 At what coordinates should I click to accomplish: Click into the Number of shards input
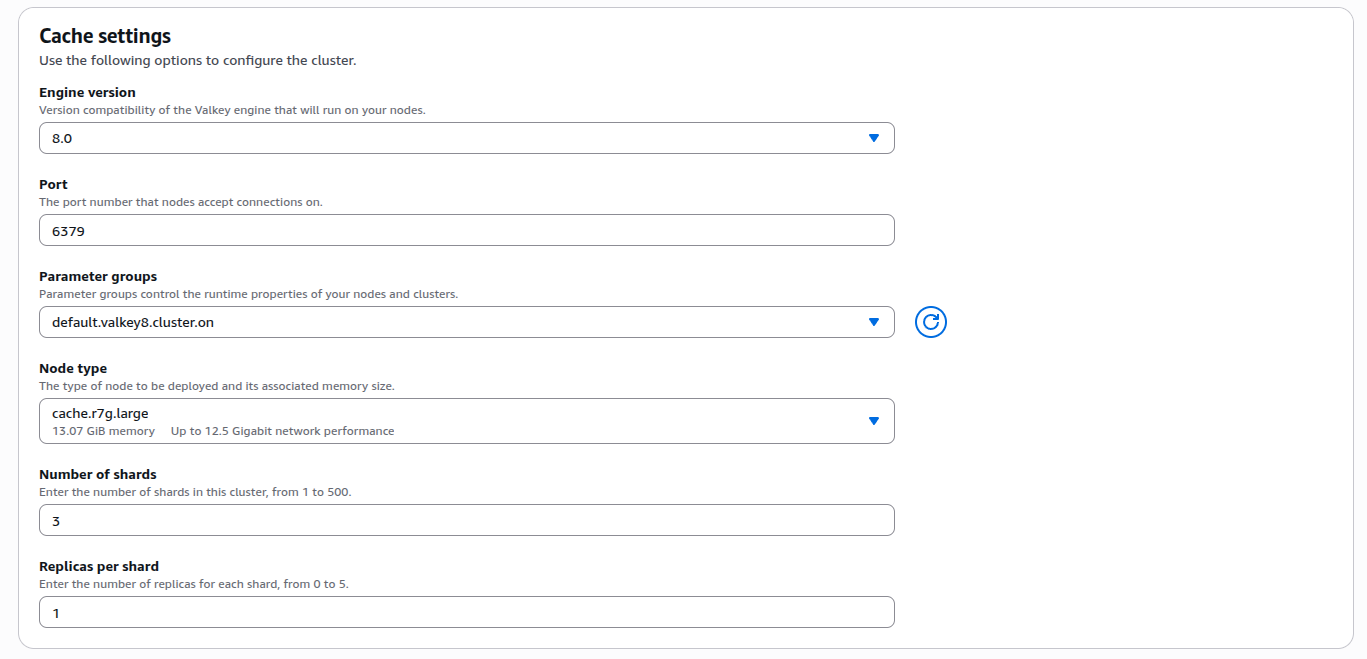point(466,520)
